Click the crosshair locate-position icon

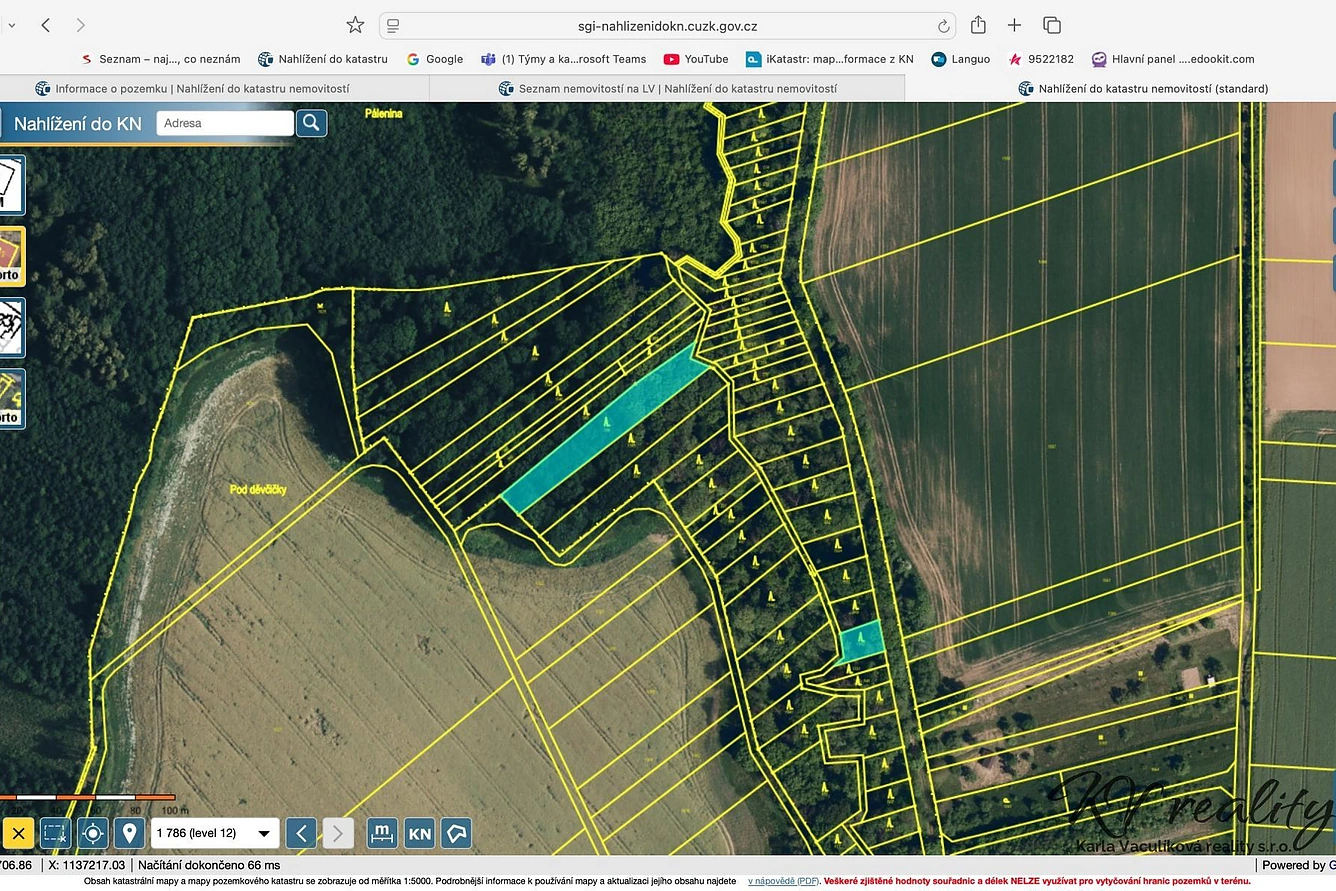[x=92, y=833]
